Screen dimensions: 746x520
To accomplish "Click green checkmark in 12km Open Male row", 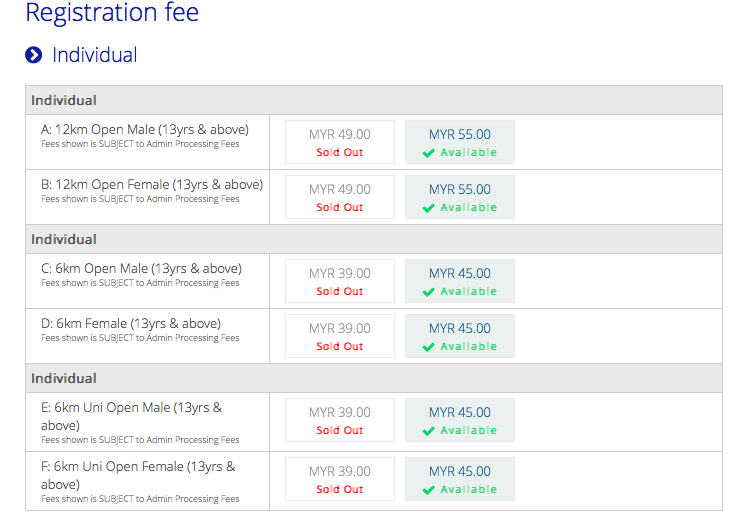I will (x=429, y=153).
